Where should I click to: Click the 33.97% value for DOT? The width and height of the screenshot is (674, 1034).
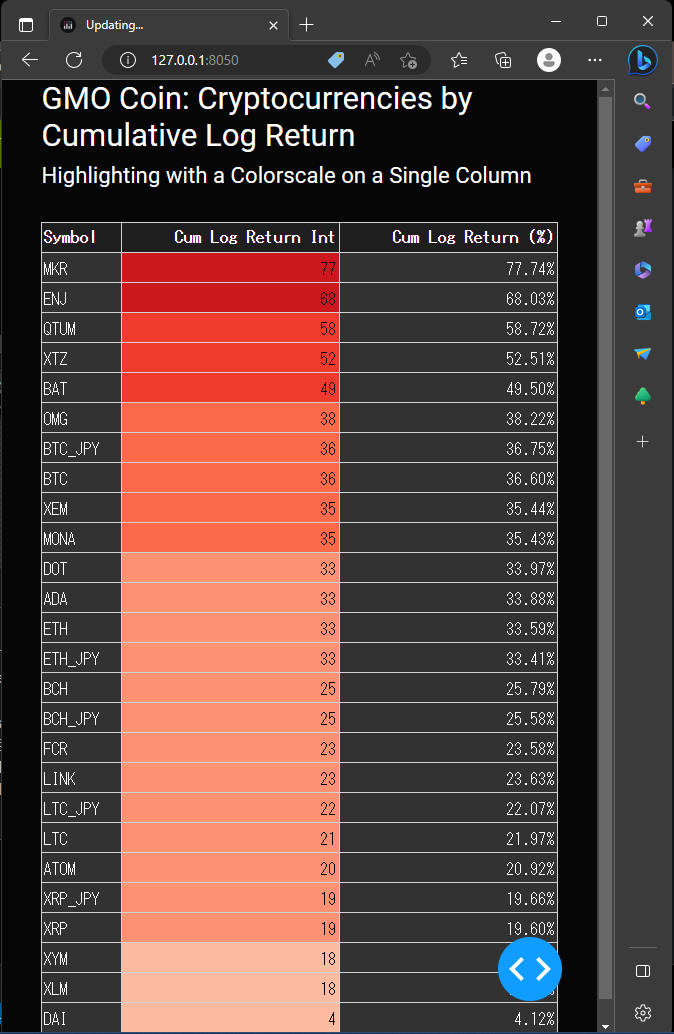coord(448,568)
